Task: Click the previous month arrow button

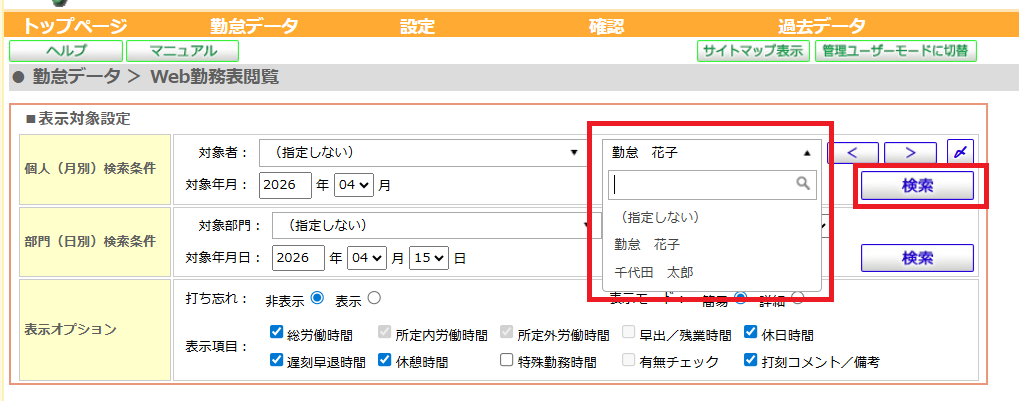Action: [853, 152]
